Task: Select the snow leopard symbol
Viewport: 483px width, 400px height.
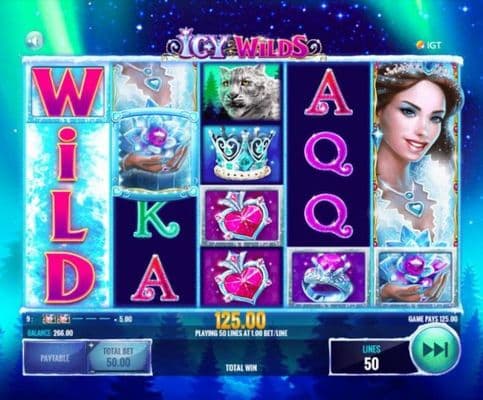Action: [x=242, y=92]
